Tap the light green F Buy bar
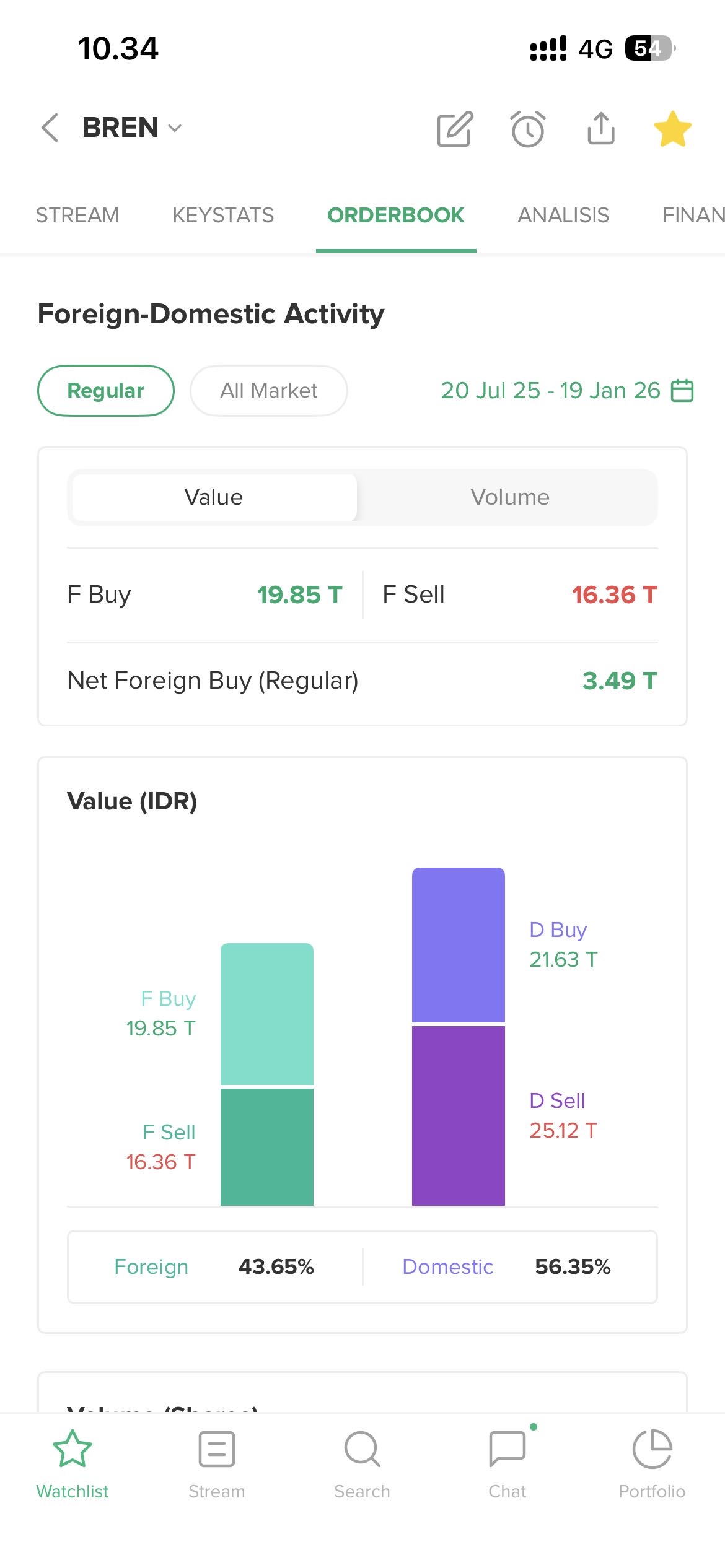This screenshot has height=1568, width=725. (x=267, y=1014)
